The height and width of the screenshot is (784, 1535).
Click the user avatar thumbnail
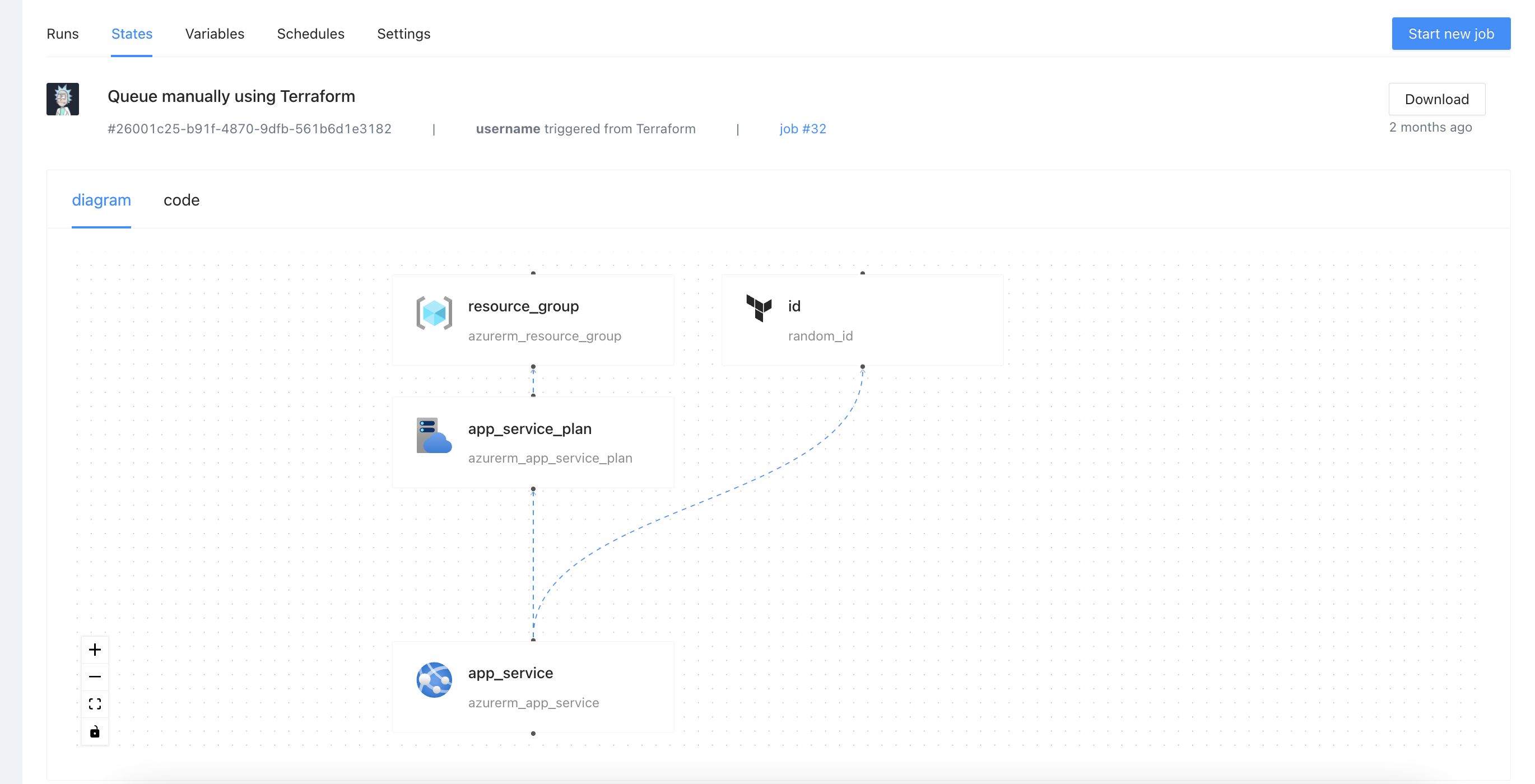[63, 99]
